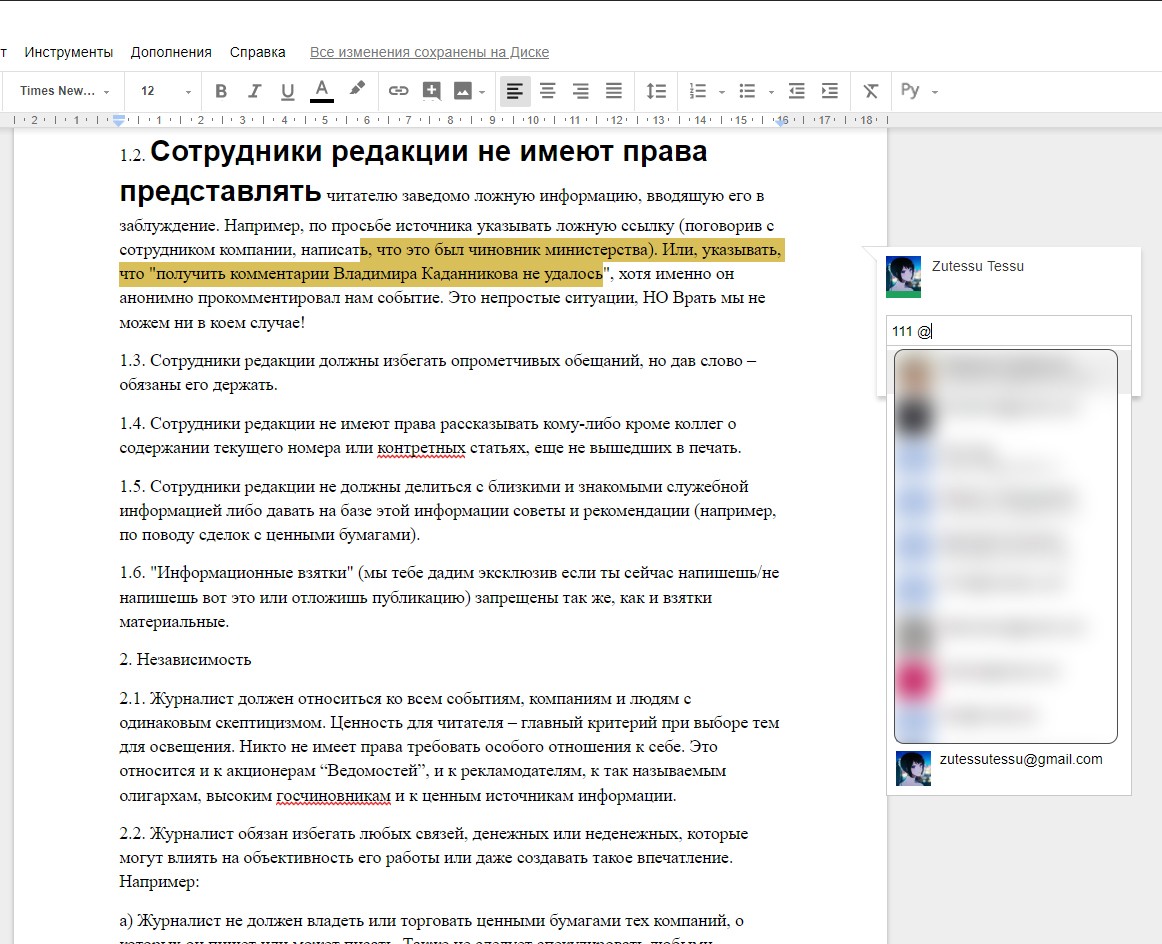The image size is (1162, 944).
Task: Click the insert image icon
Action: point(462,91)
